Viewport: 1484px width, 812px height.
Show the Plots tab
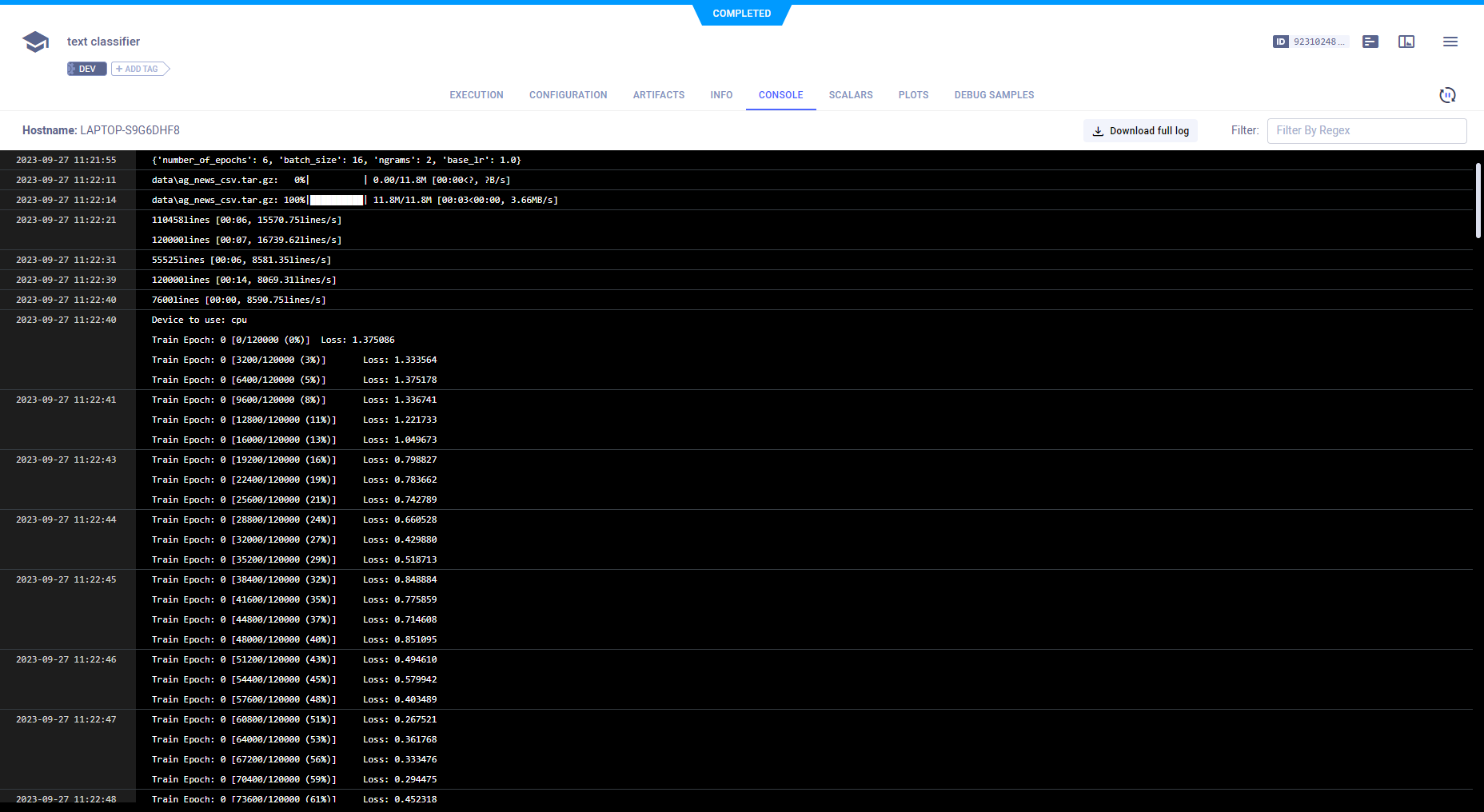[913, 95]
